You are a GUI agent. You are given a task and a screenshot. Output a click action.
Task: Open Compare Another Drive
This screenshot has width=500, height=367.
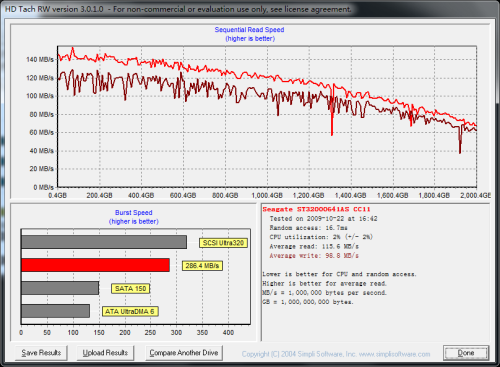[x=184, y=353]
